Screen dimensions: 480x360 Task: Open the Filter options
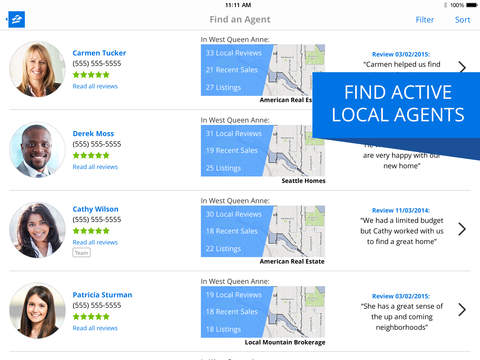(424, 20)
